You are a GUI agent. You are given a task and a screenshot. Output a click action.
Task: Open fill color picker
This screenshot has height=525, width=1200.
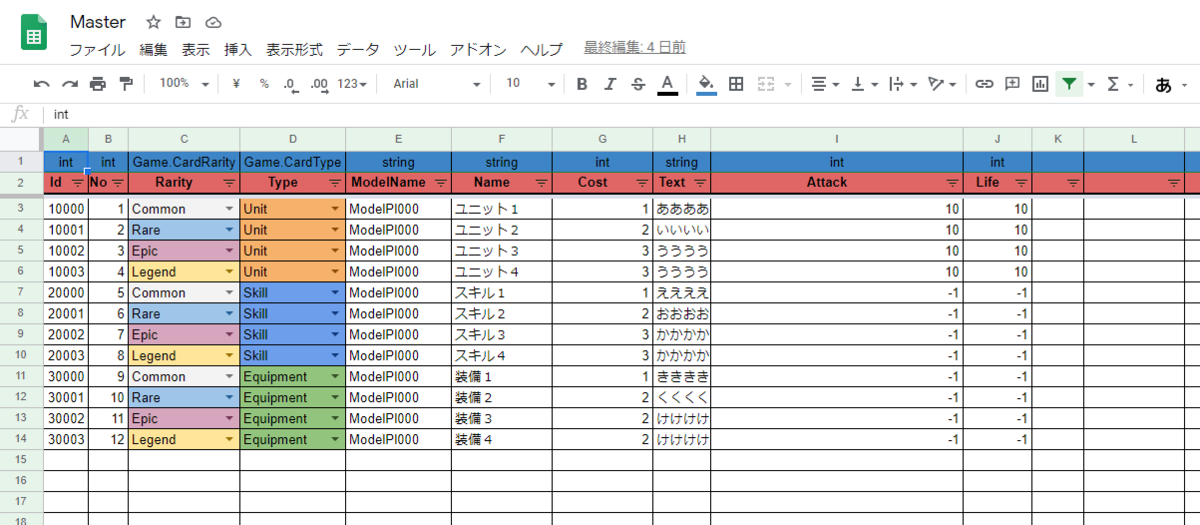706,84
